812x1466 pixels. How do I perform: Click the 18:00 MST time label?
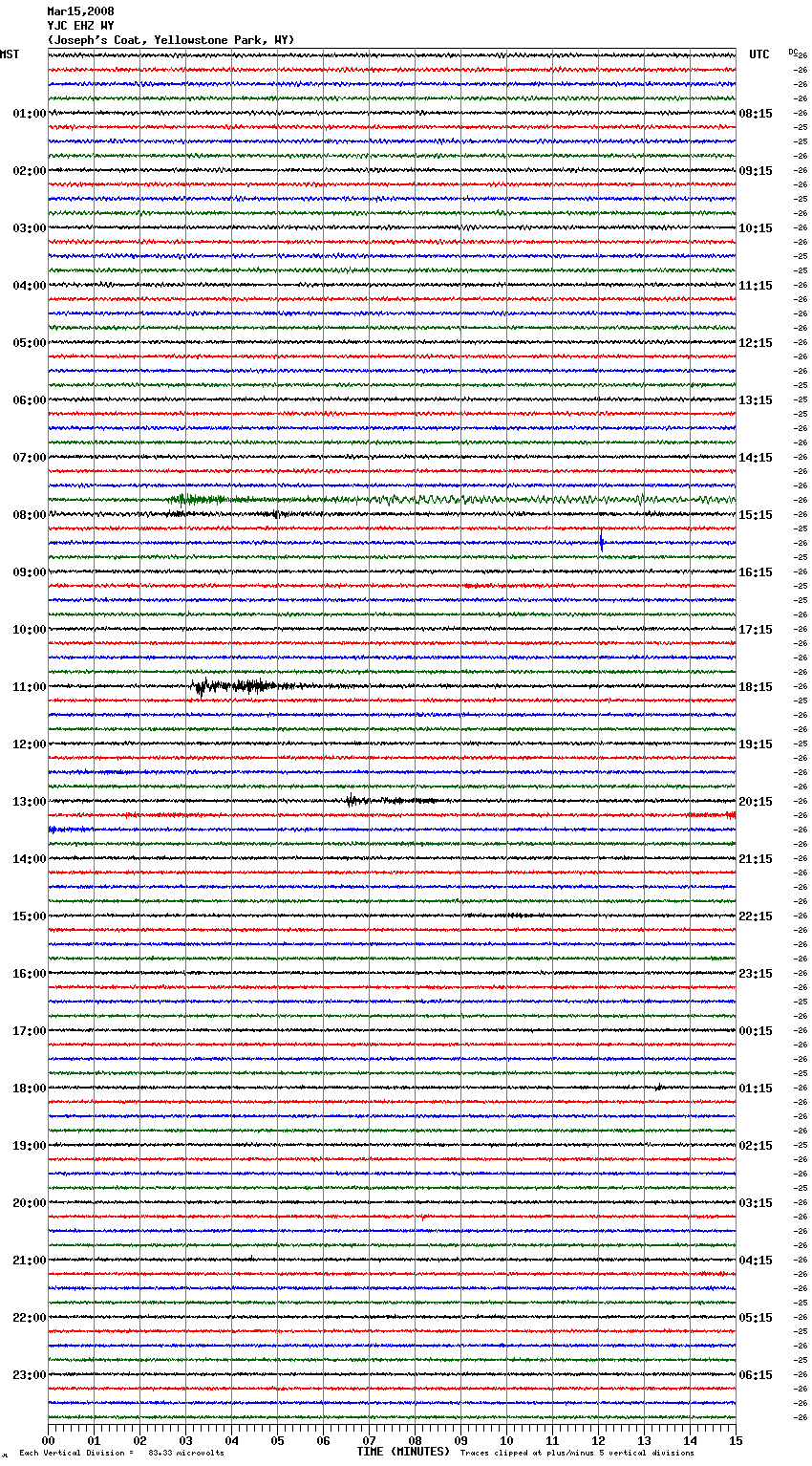[x=29, y=1089]
